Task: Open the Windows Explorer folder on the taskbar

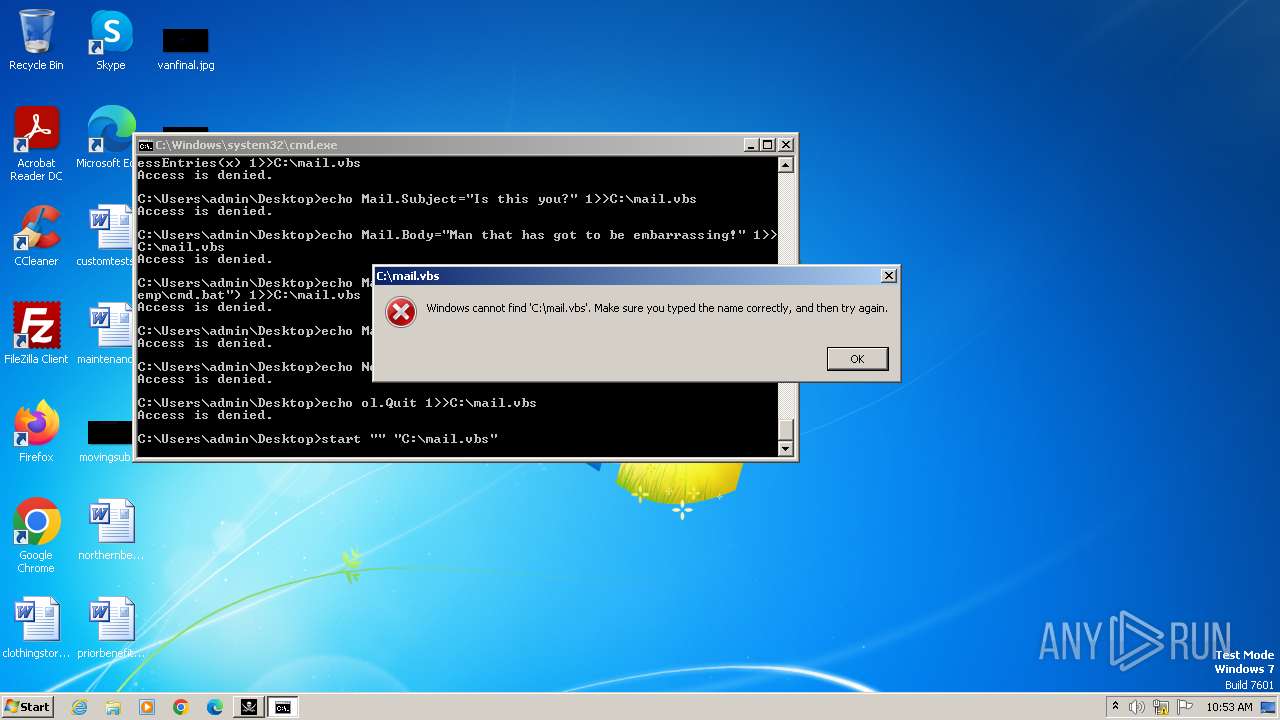Action: pos(113,707)
